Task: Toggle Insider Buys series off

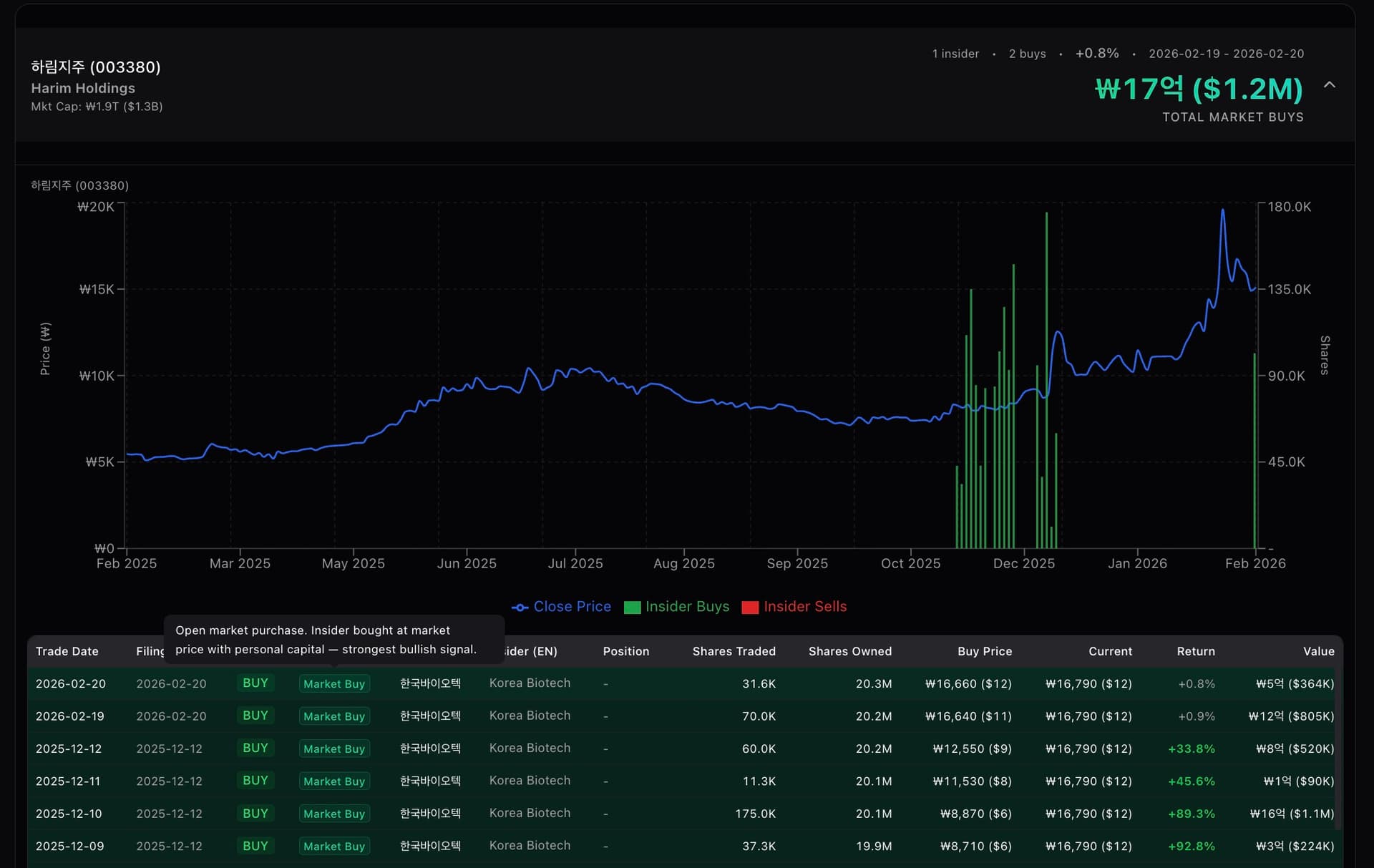Action: 686,607
